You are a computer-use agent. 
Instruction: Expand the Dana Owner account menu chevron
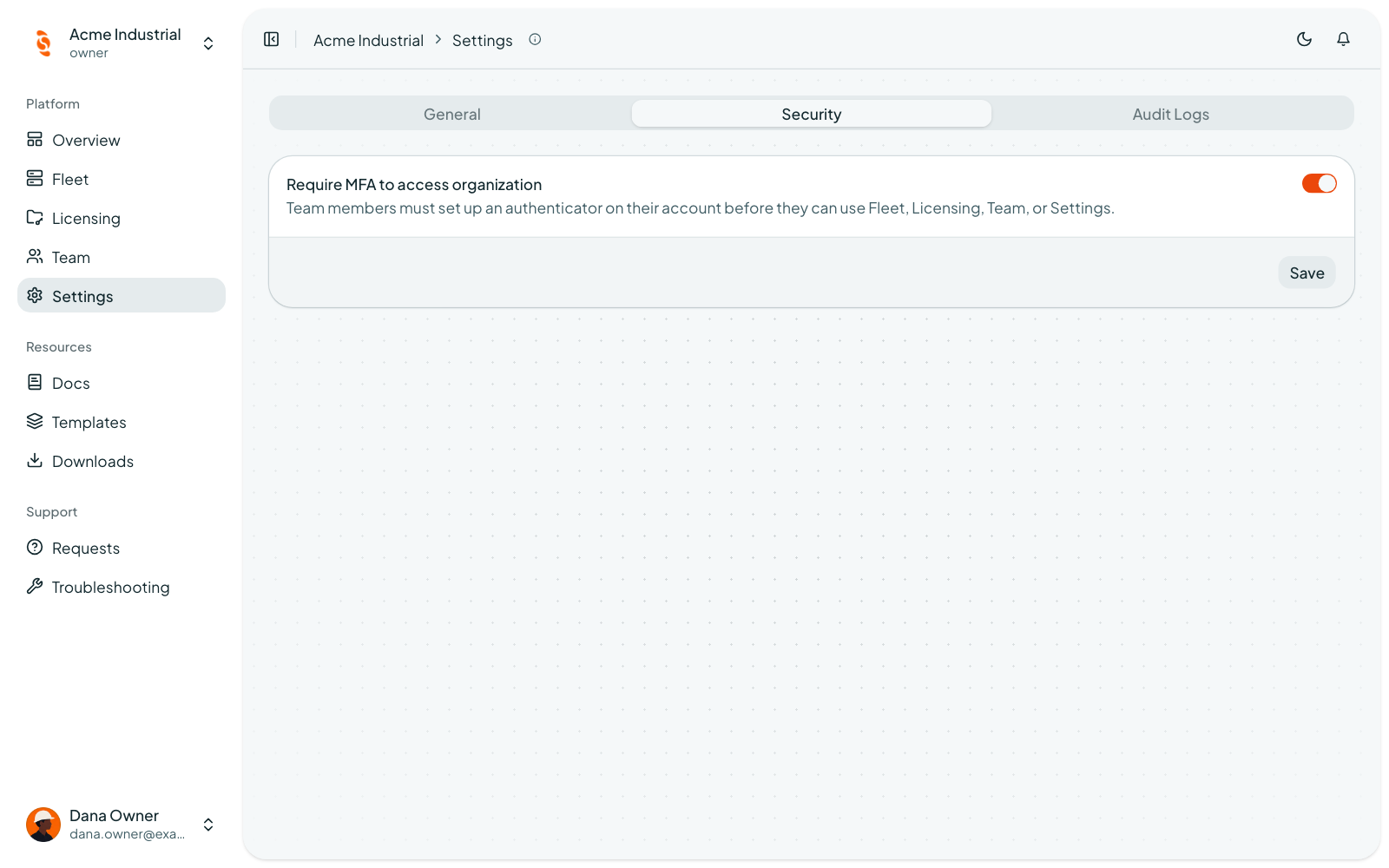(208, 825)
